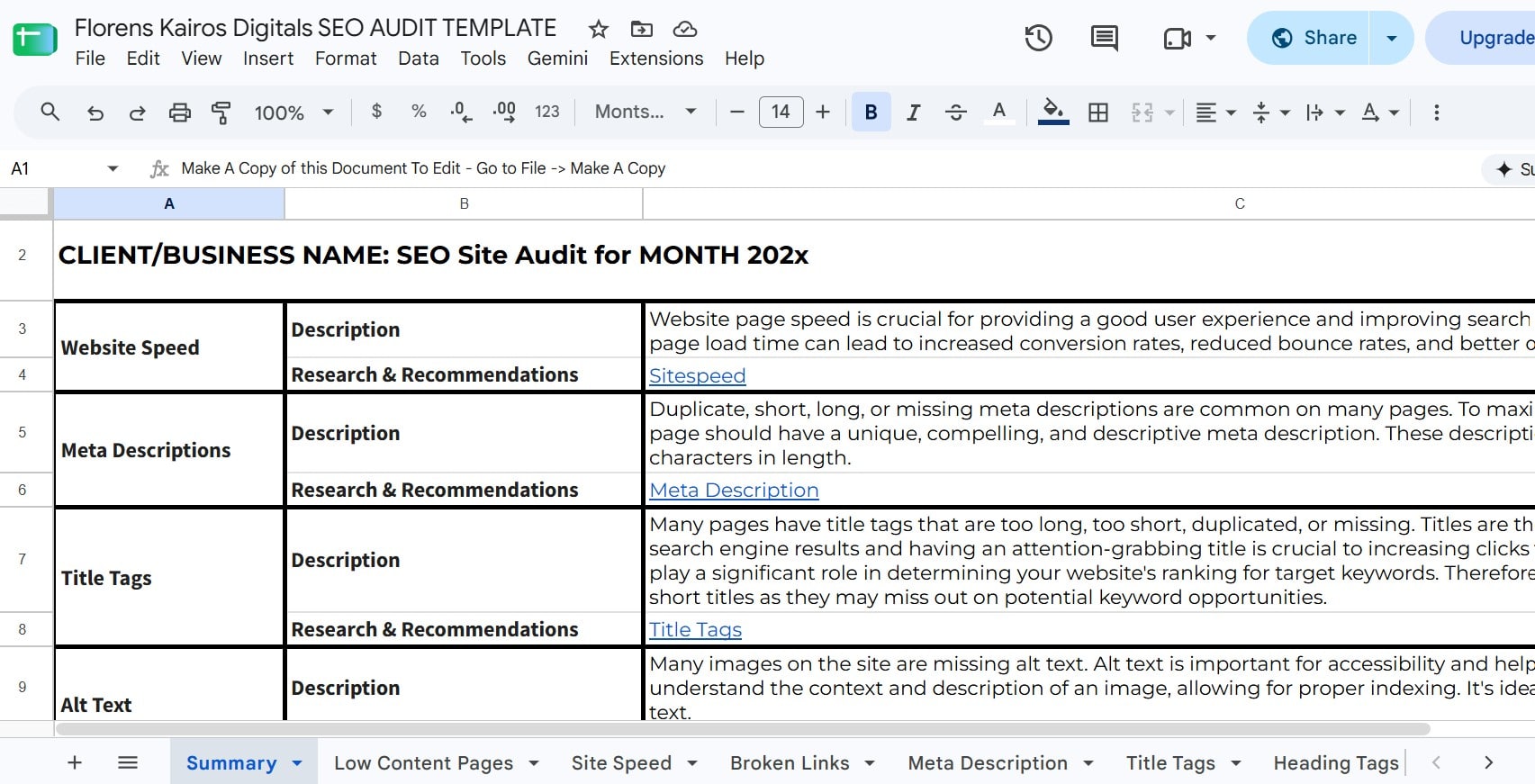
Task: Star this spreadsheet
Action: tap(599, 30)
